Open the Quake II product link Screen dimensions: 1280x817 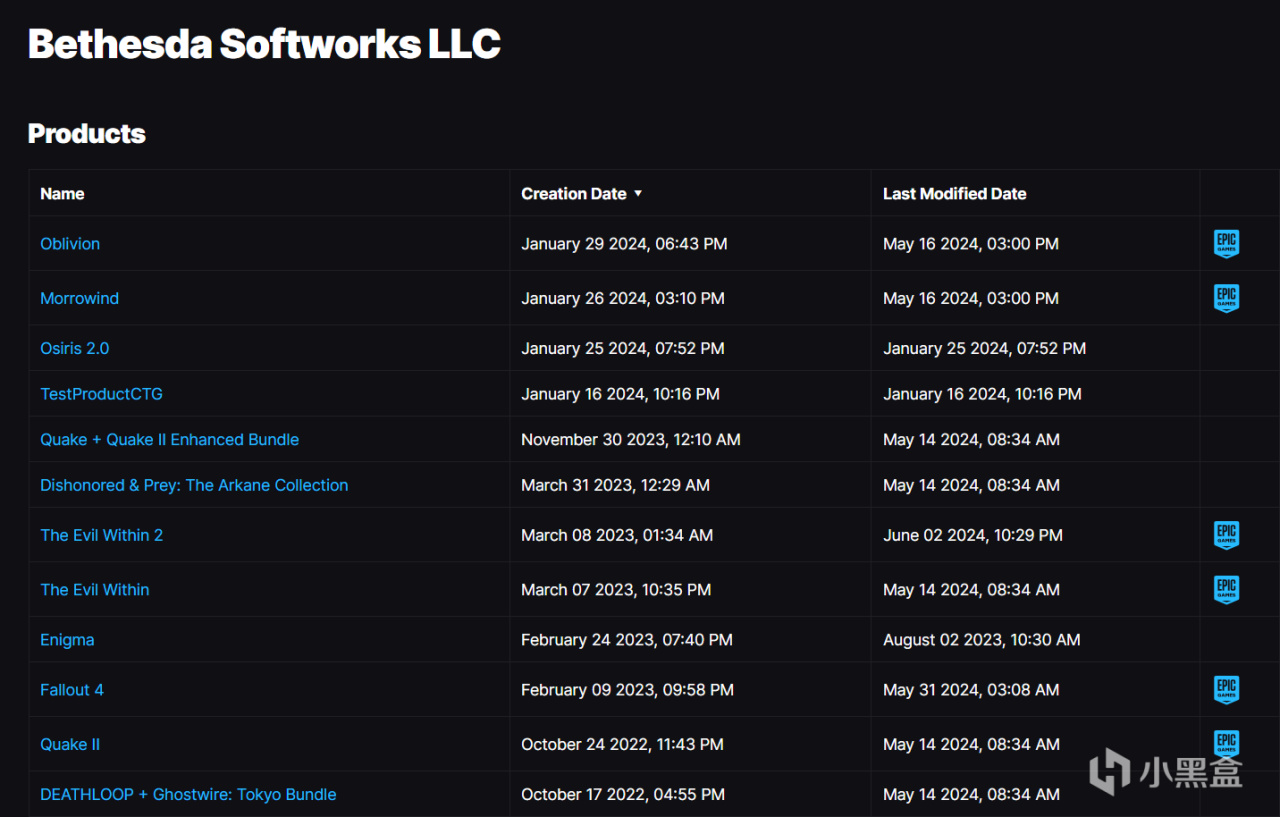click(x=70, y=744)
